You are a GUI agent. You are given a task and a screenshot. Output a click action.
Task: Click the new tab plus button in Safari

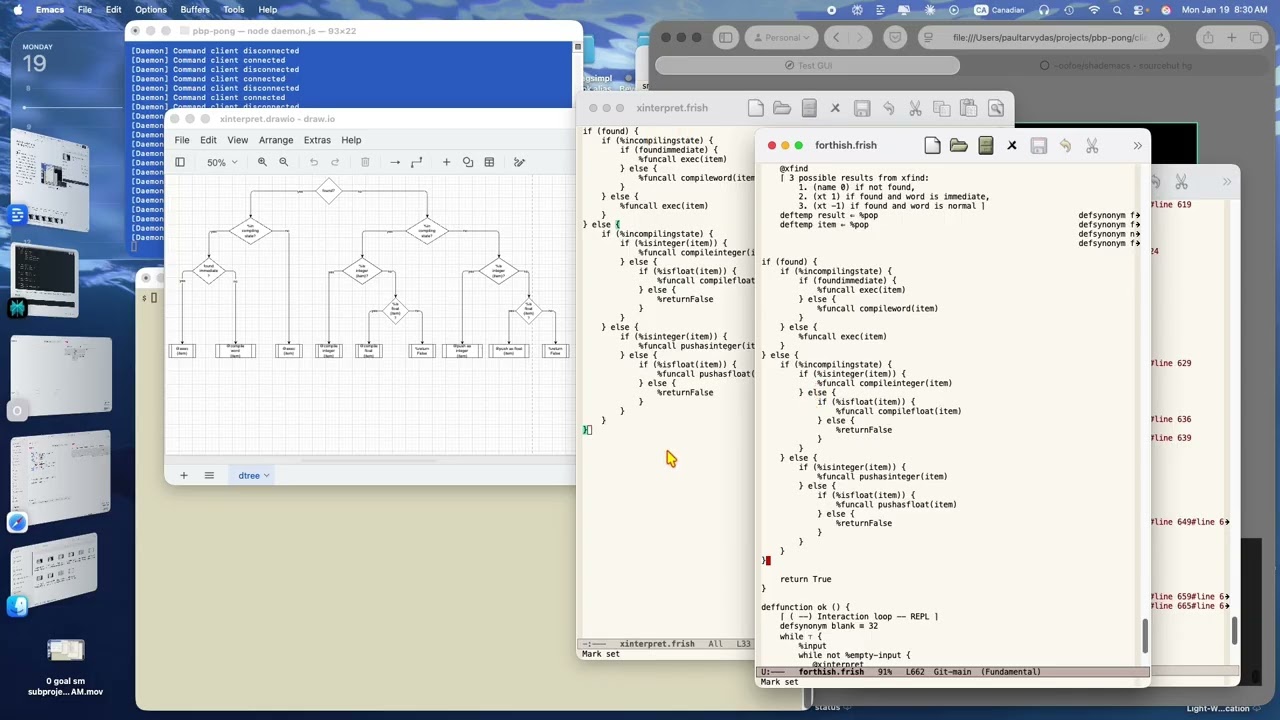click(x=1232, y=38)
